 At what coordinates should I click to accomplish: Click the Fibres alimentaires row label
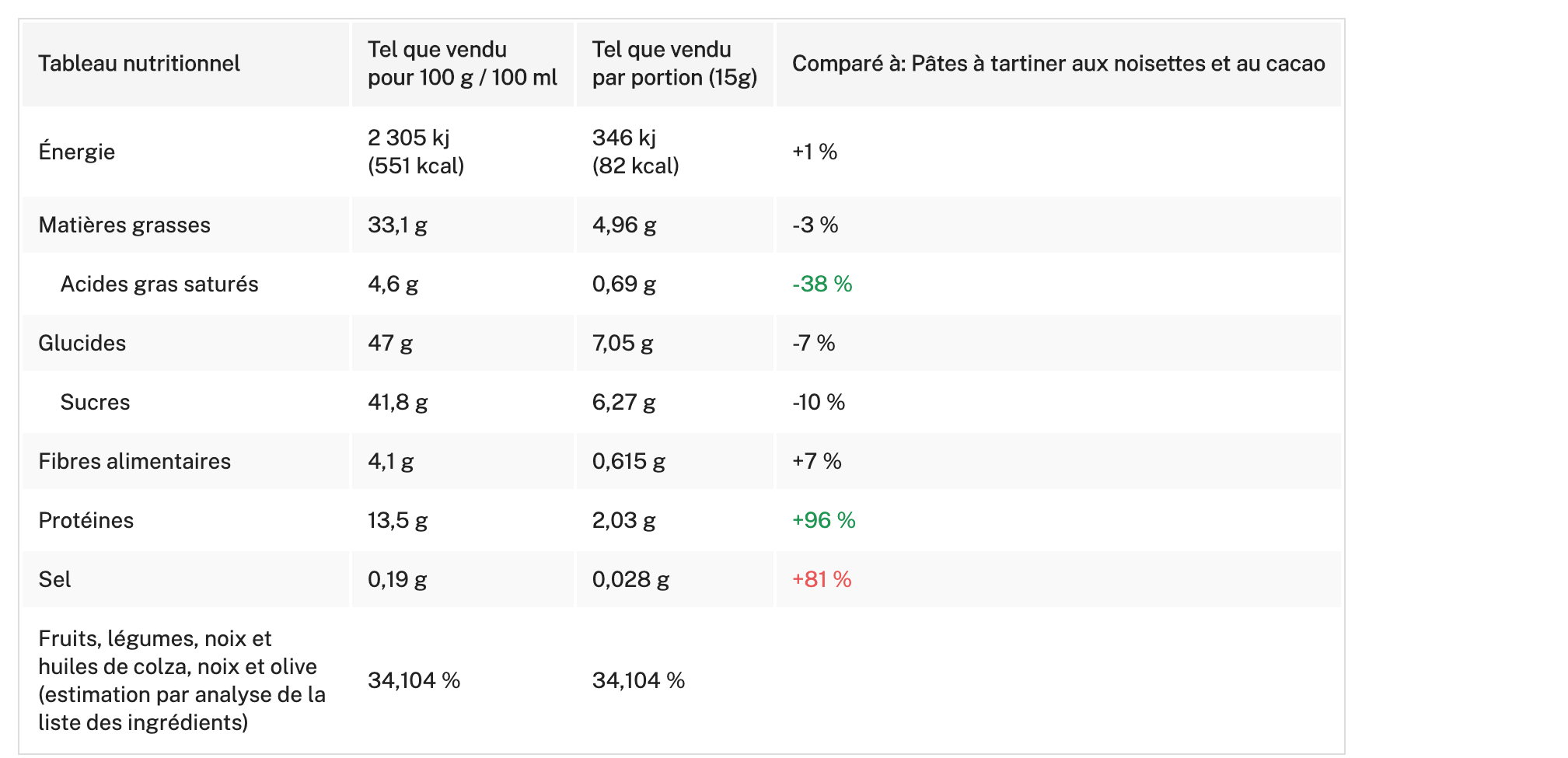pyautogui.click(x=134, y=461)
